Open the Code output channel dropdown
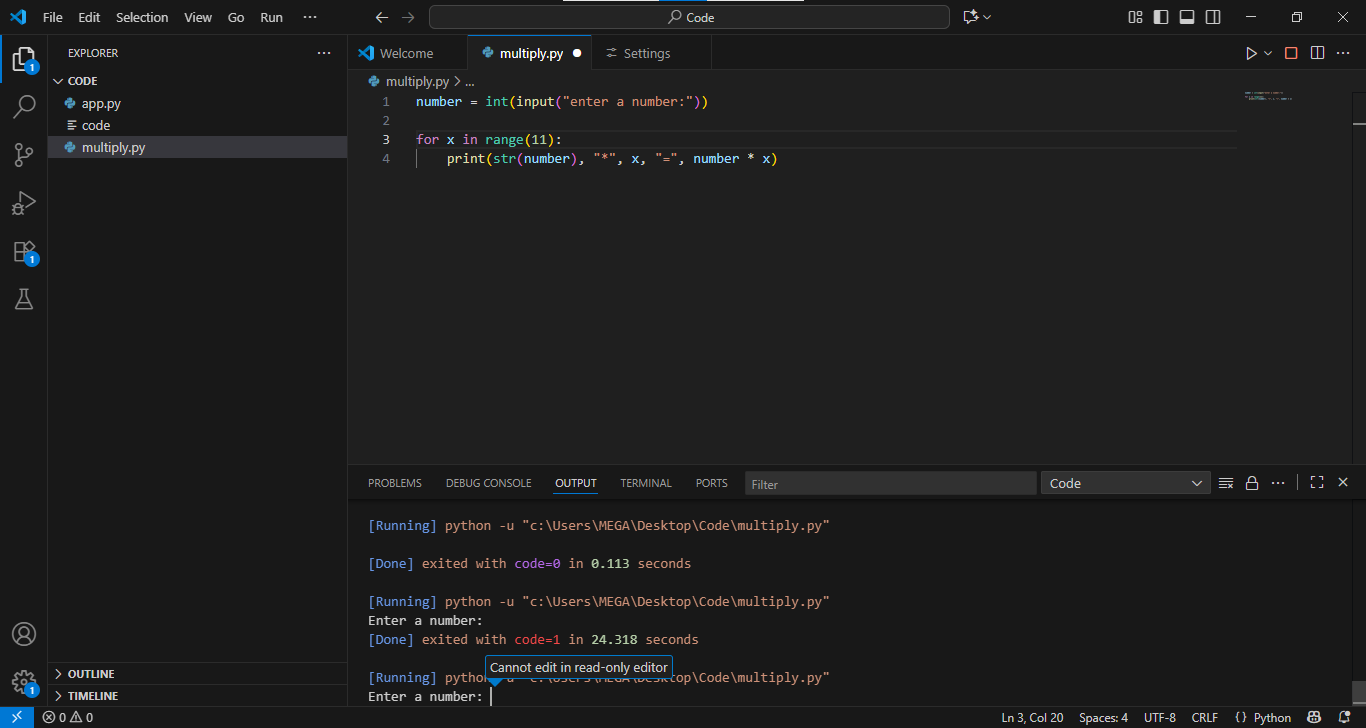1366x728 pixels. pyautogui.click(x=1125, y=483)
